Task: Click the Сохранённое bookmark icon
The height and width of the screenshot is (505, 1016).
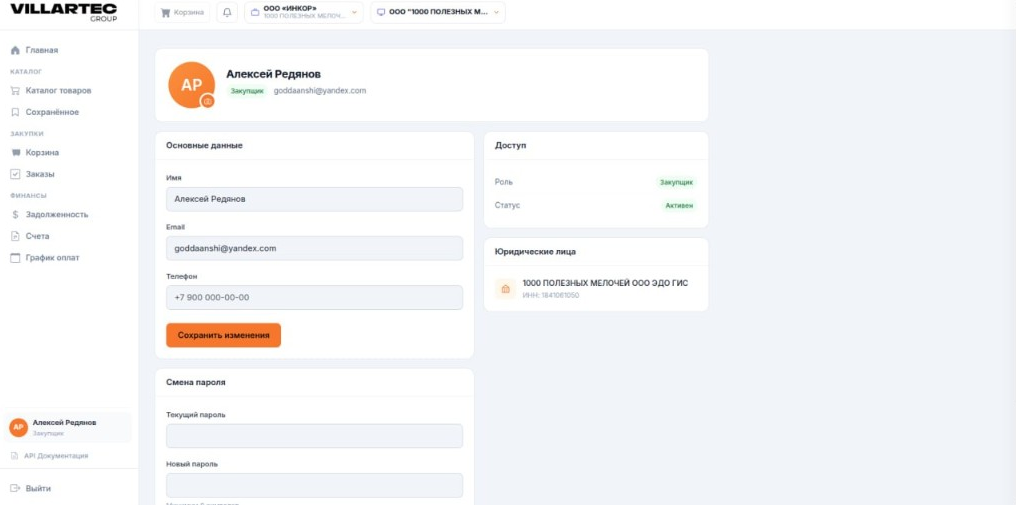Action: [x=16, y=112]
